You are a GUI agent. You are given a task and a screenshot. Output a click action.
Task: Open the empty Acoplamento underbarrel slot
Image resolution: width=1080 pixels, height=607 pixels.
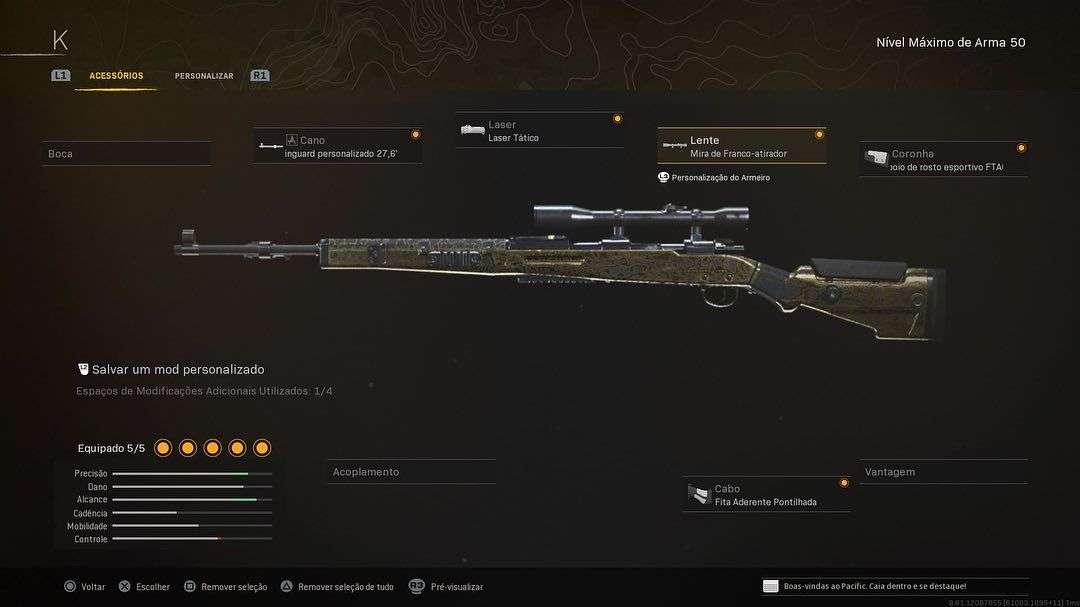point(411,472)
